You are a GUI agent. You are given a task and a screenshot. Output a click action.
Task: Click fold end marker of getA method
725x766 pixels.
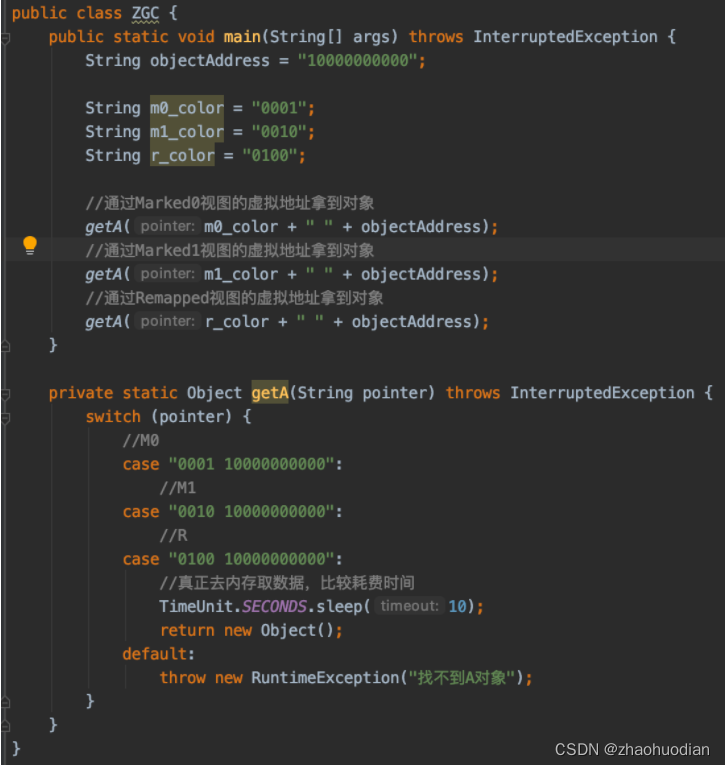click(5, 726)
